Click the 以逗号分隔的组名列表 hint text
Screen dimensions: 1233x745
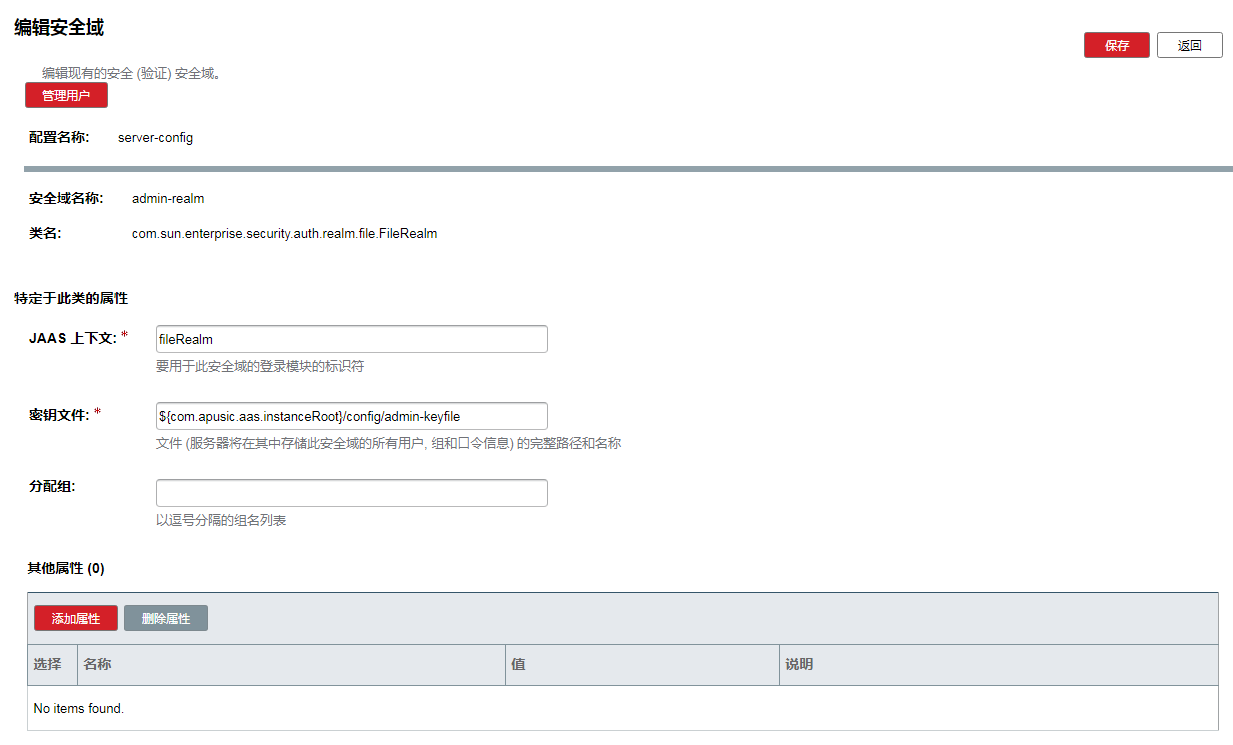pos(221,521)
